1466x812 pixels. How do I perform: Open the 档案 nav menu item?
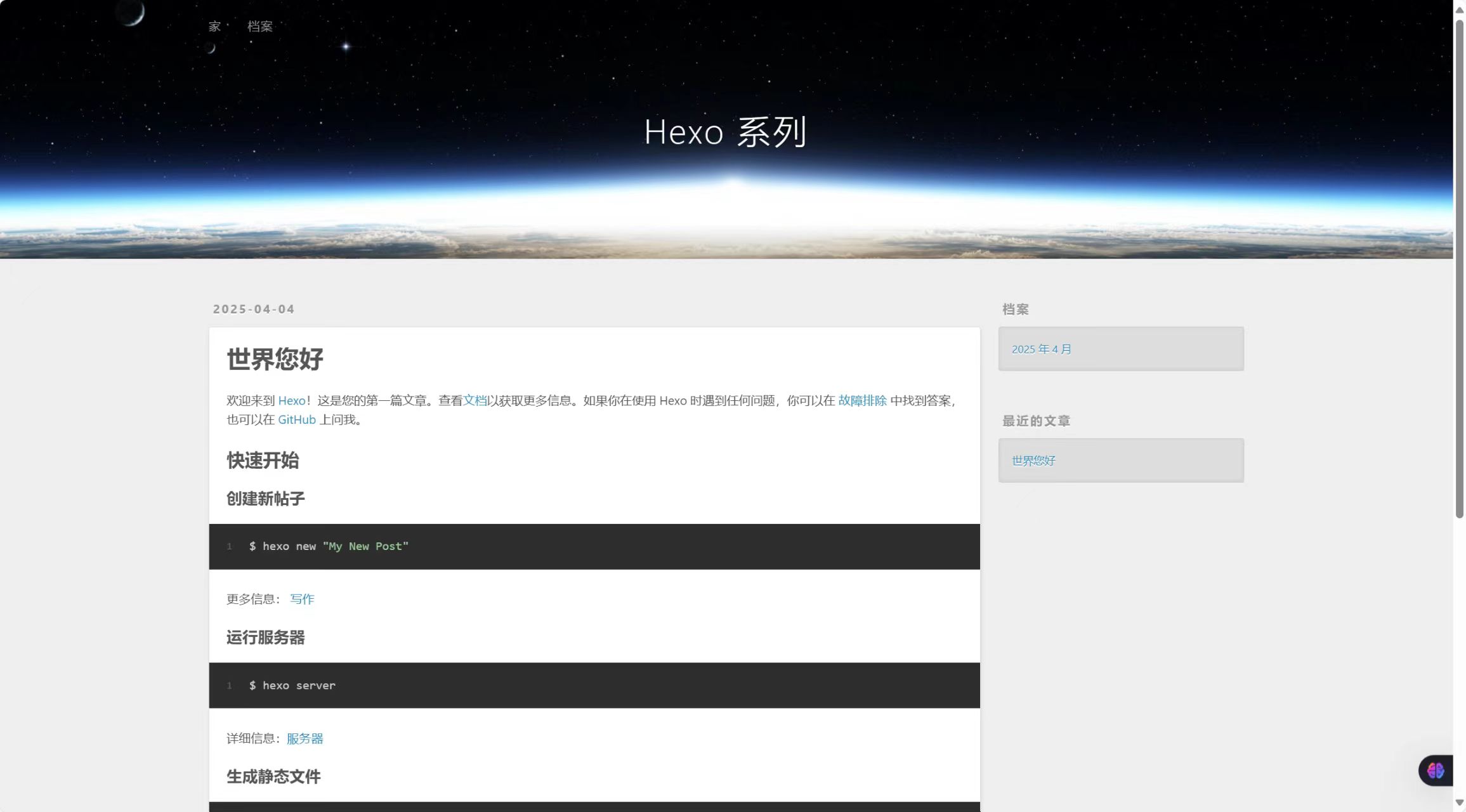coord(260,27)
